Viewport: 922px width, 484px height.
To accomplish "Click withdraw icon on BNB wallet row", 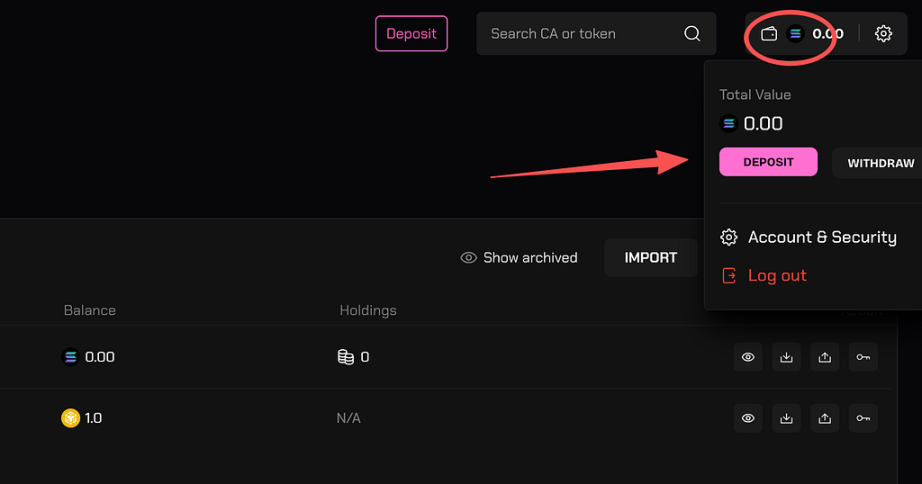I will tap(825, 418).
